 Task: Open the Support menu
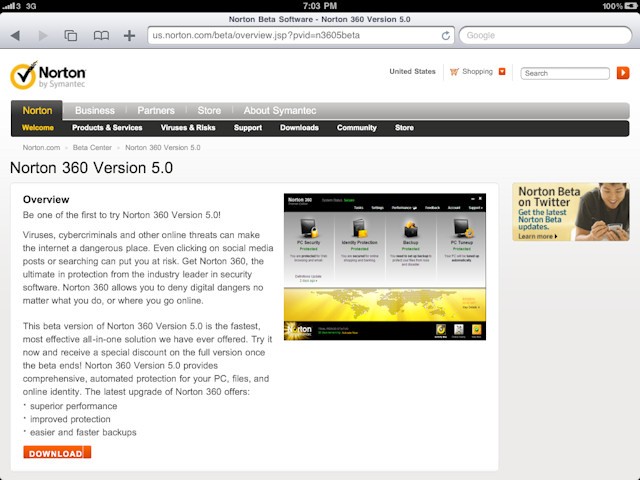[248, 128]
